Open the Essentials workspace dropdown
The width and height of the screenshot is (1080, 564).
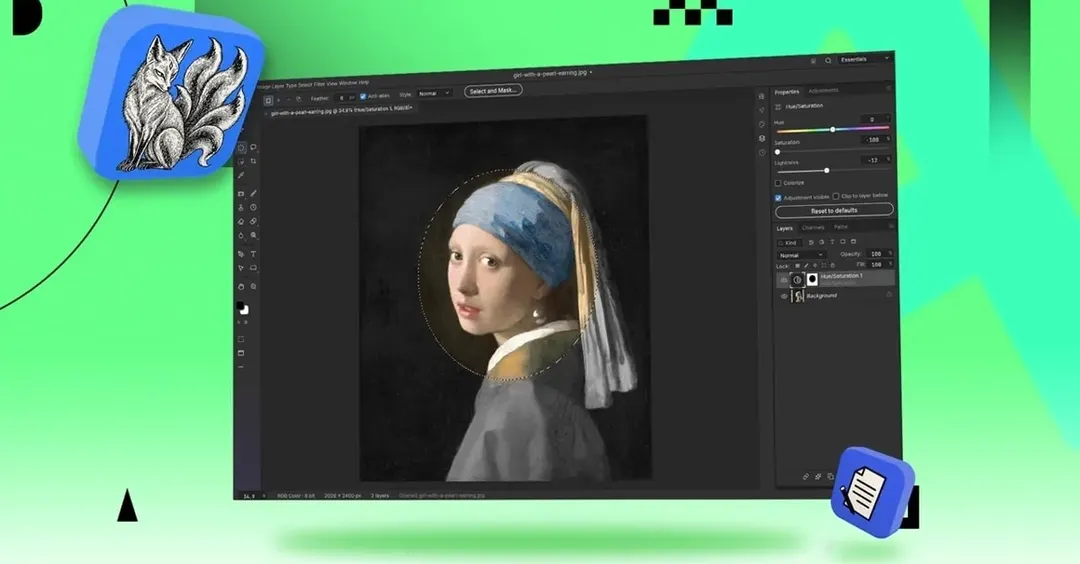coord(864,59)
